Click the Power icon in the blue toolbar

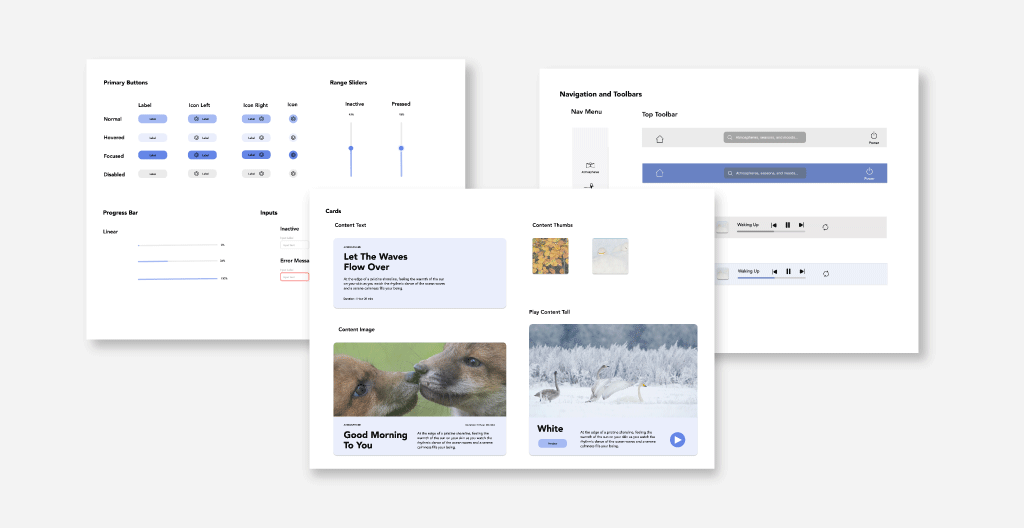coord(868,172)
